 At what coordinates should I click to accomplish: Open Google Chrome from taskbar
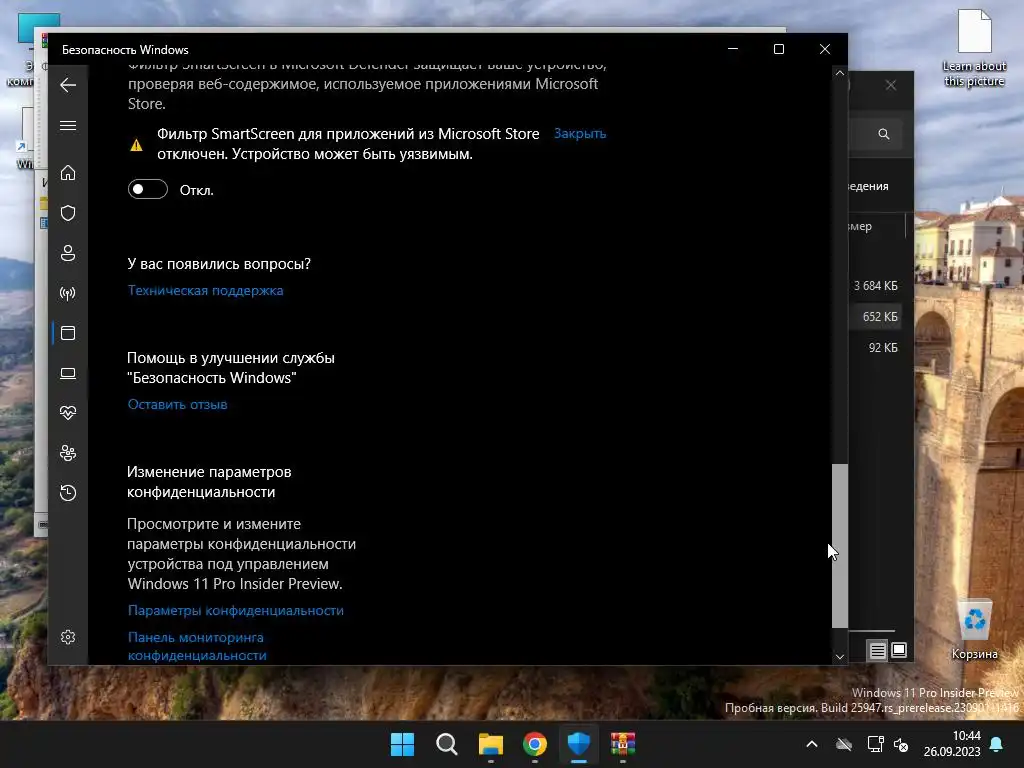point(535,744)
